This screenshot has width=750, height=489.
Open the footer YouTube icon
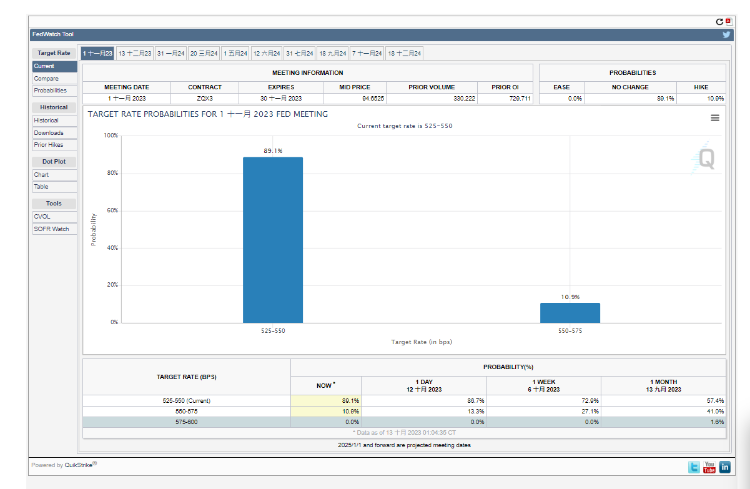(709, 467)
